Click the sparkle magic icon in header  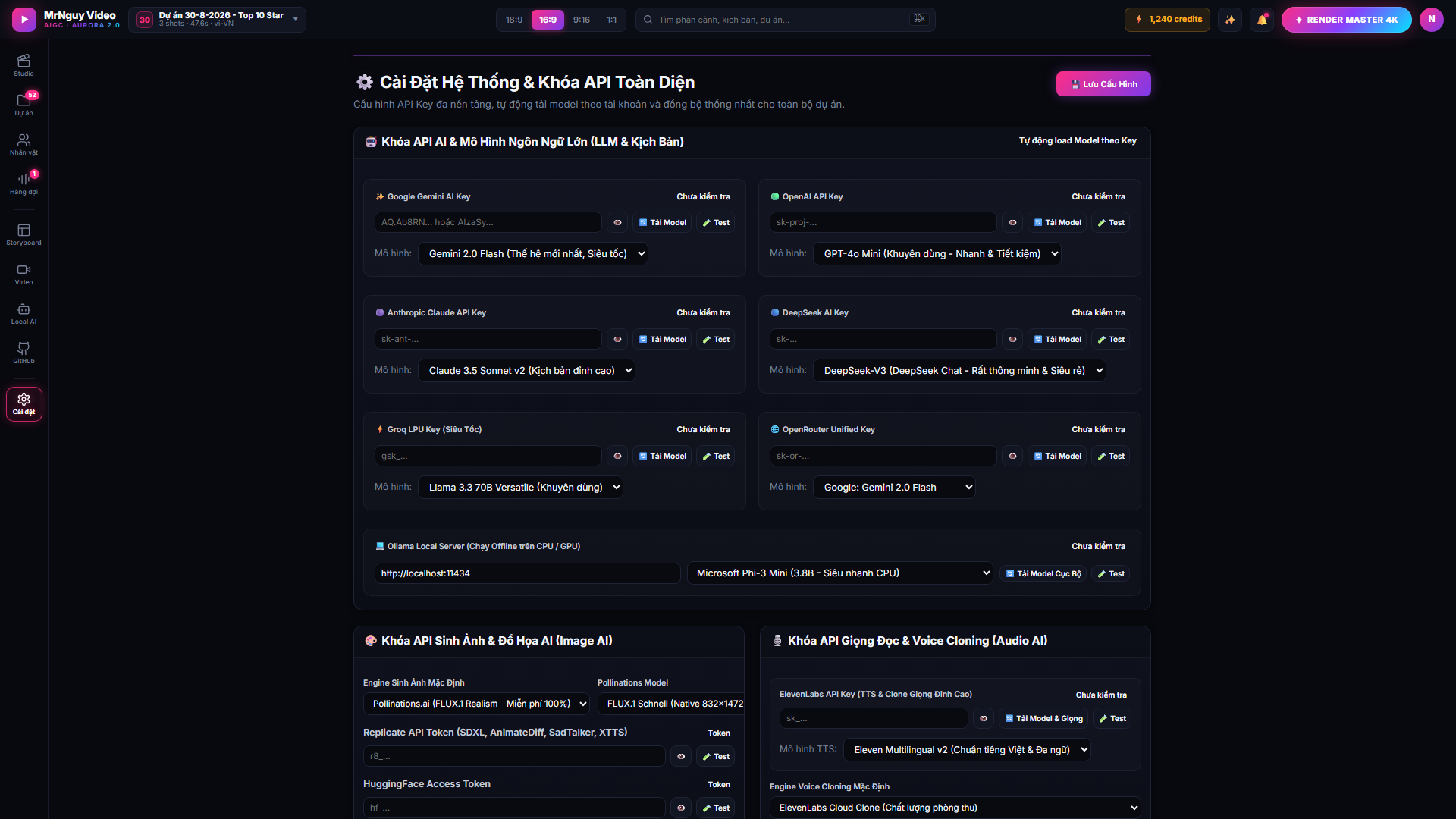1230,20
